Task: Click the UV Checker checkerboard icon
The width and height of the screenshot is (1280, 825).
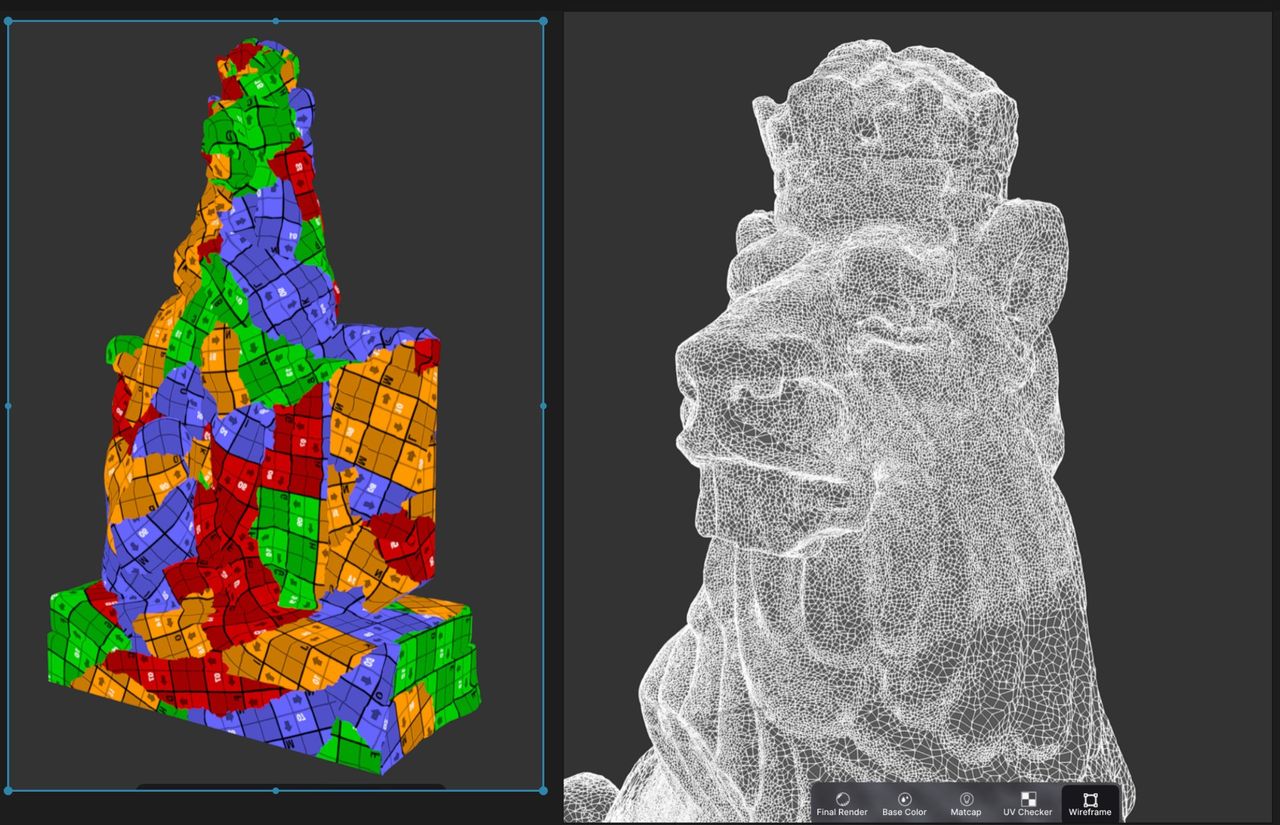Action: click(1028, 800)
